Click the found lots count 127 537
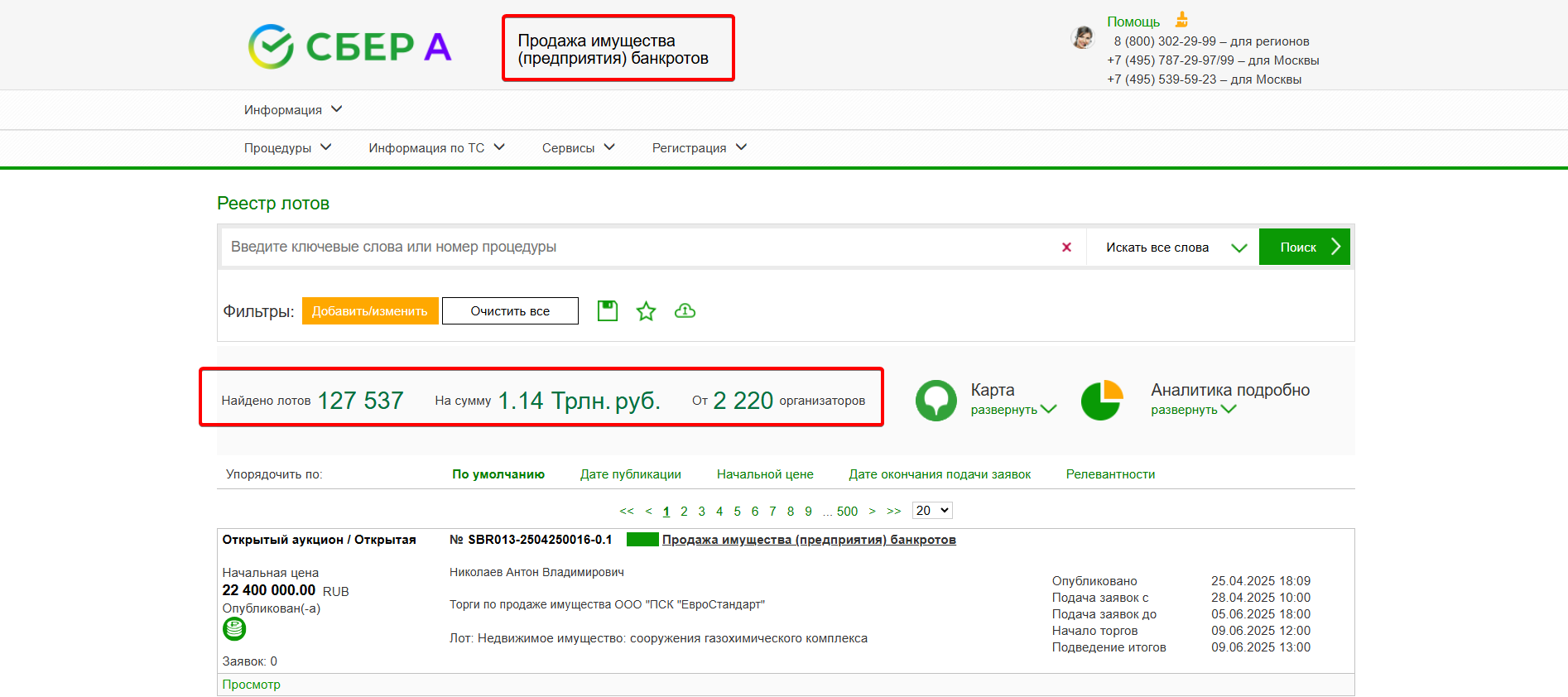Viewport: 1568px width, 697px height. coord(361,401)
